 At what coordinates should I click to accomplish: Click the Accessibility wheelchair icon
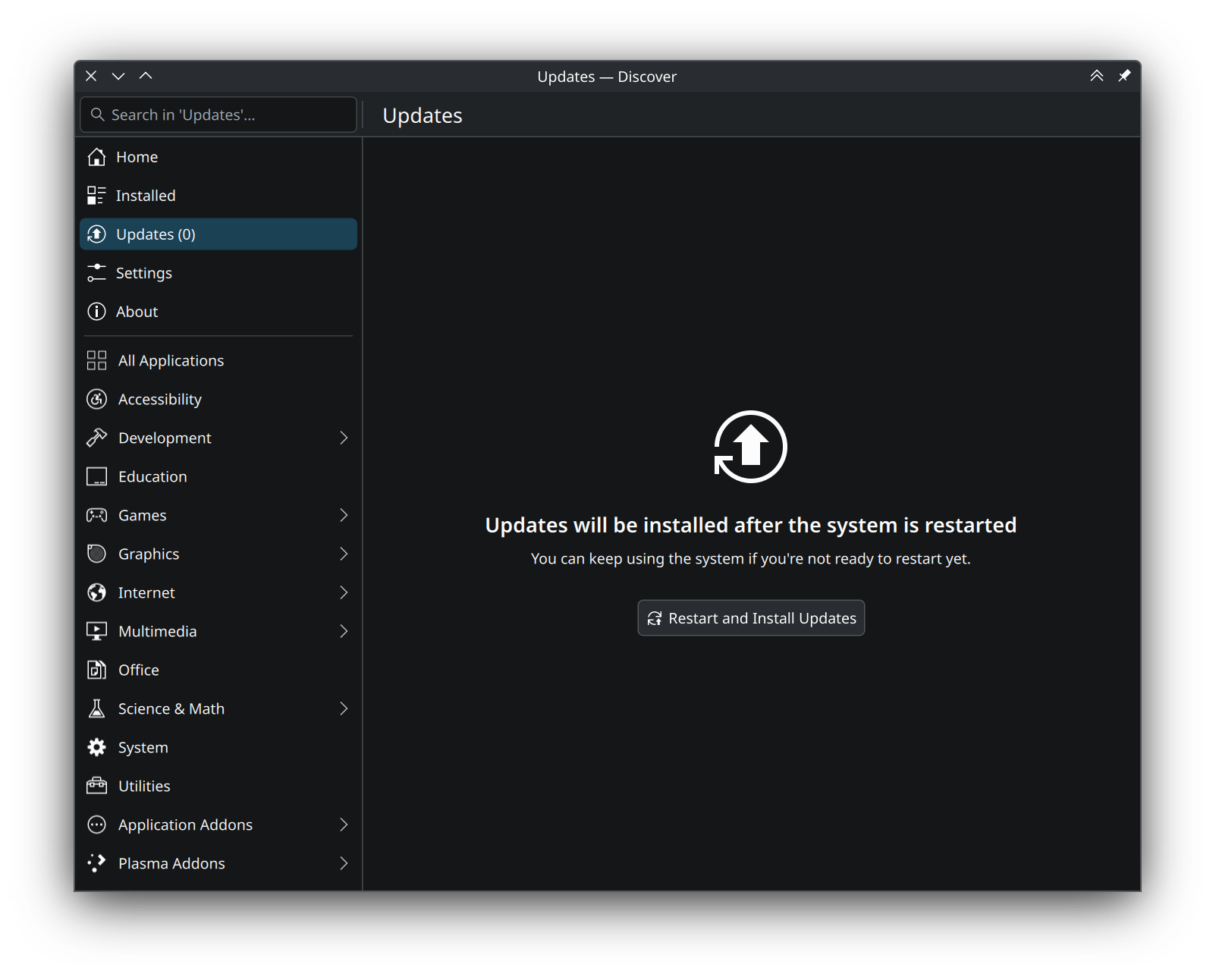[96, 399]
